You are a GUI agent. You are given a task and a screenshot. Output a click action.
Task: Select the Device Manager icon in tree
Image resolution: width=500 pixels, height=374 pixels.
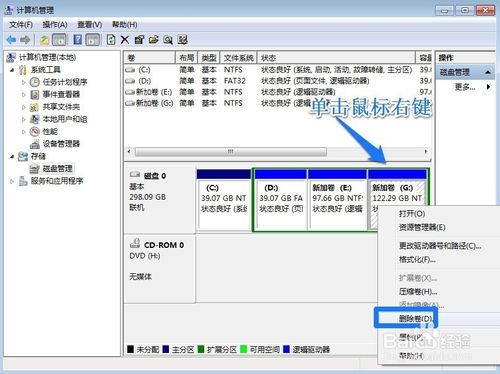[x=35, y=144]
